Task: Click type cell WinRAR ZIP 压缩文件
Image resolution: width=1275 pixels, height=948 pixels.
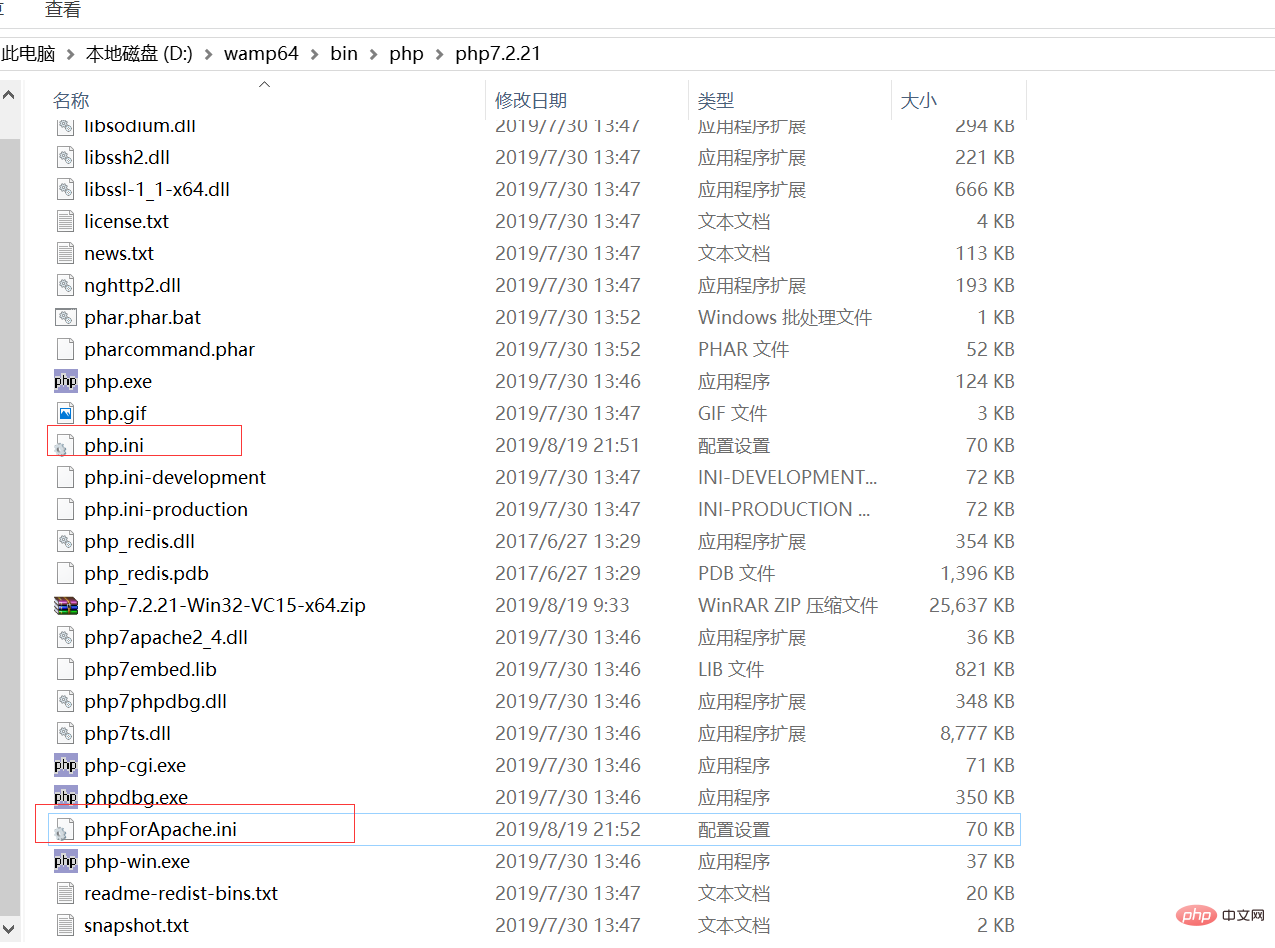Action: pos(788,605)
